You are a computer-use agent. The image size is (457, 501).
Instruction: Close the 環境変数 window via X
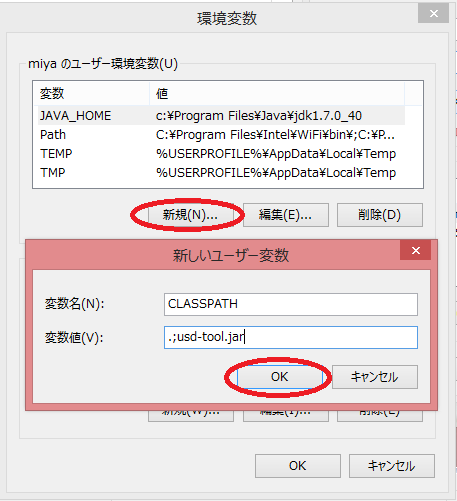tap(434, 14)
